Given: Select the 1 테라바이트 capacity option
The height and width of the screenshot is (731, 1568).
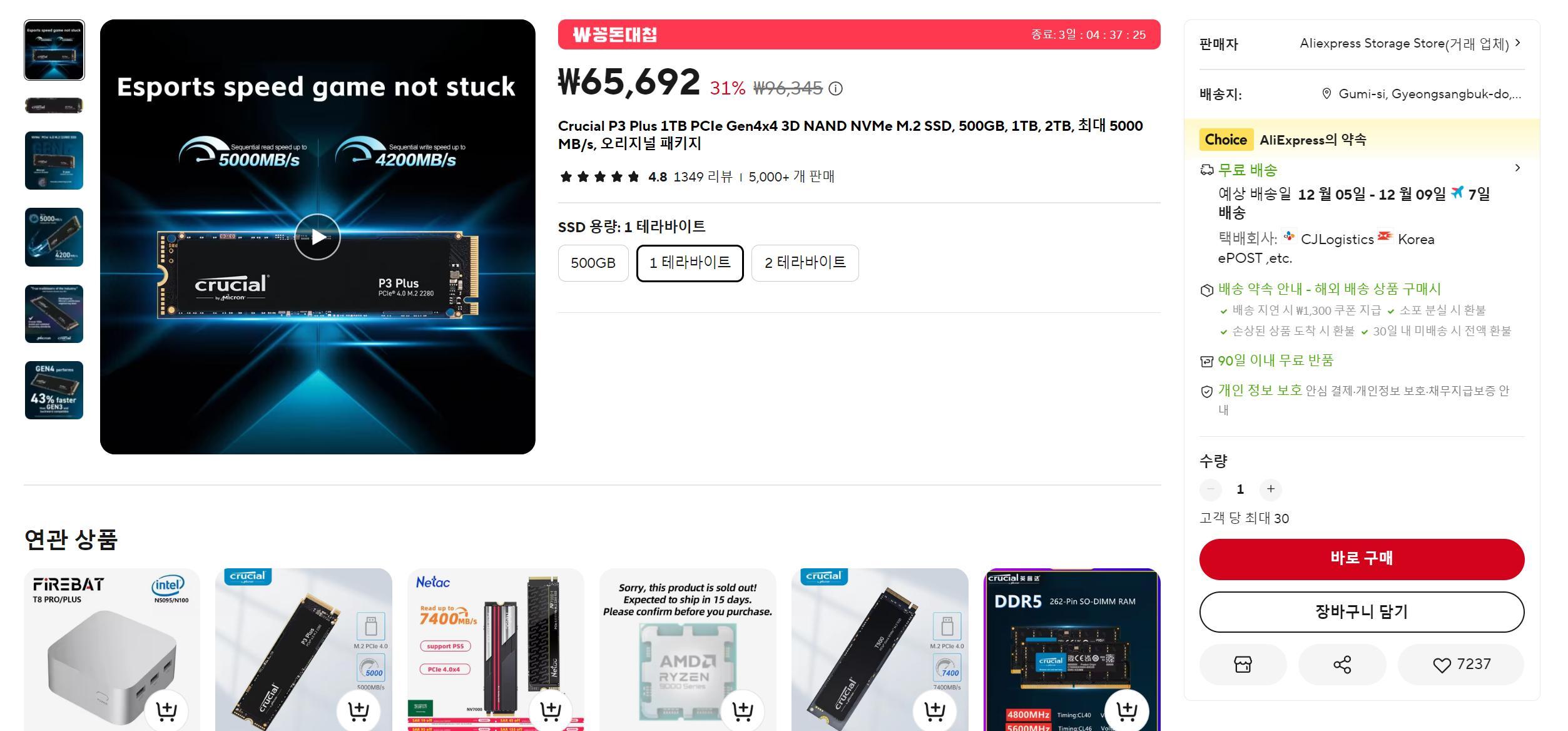Looking at the screenshot, I should pos(690,263).
